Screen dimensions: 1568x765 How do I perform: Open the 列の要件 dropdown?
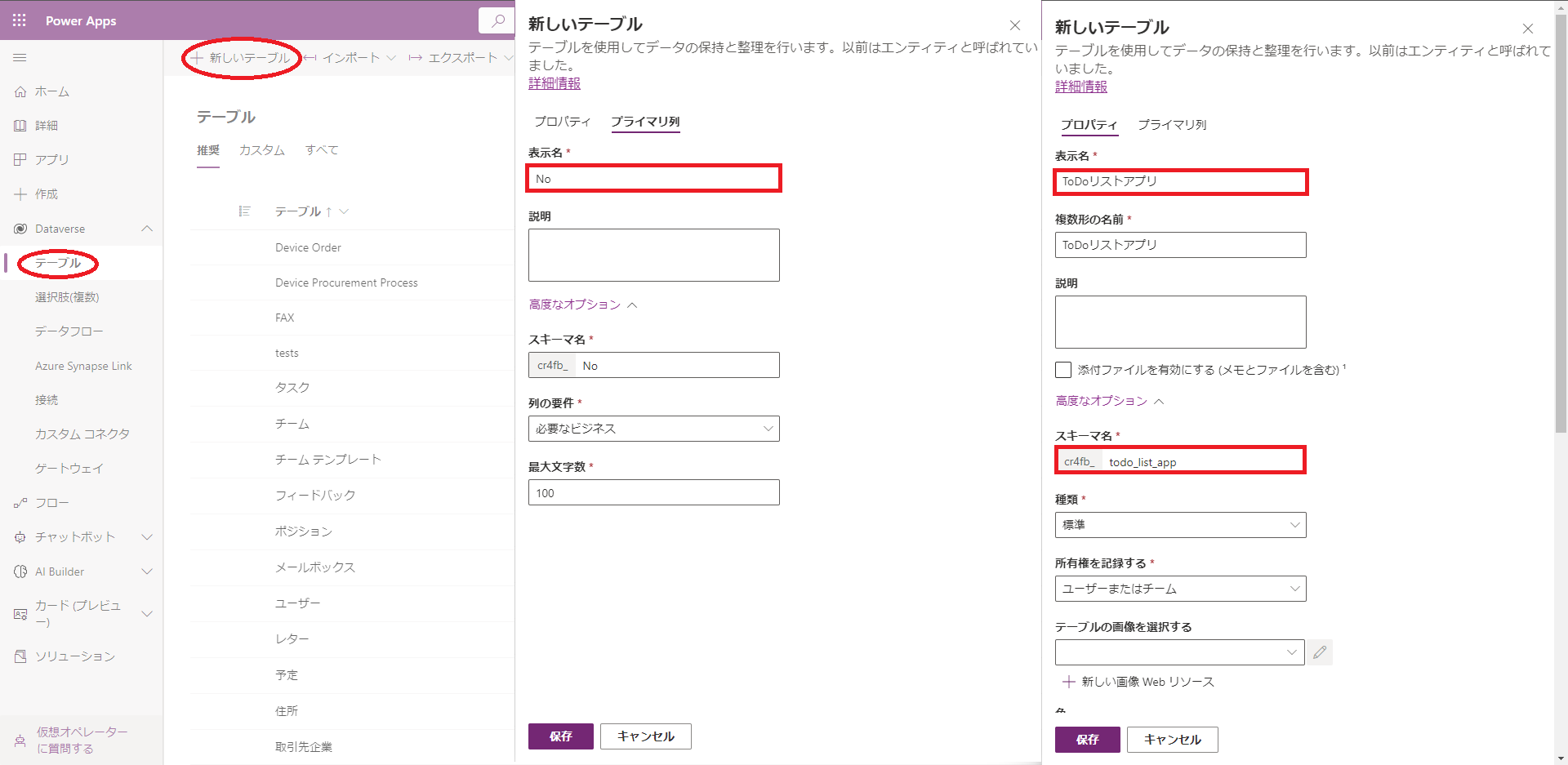pyautogui.click(x=653, y=429)
